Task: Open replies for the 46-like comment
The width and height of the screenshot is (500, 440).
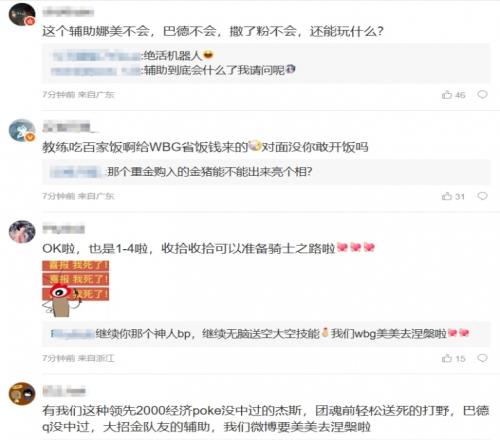Action: pos(482,95)
